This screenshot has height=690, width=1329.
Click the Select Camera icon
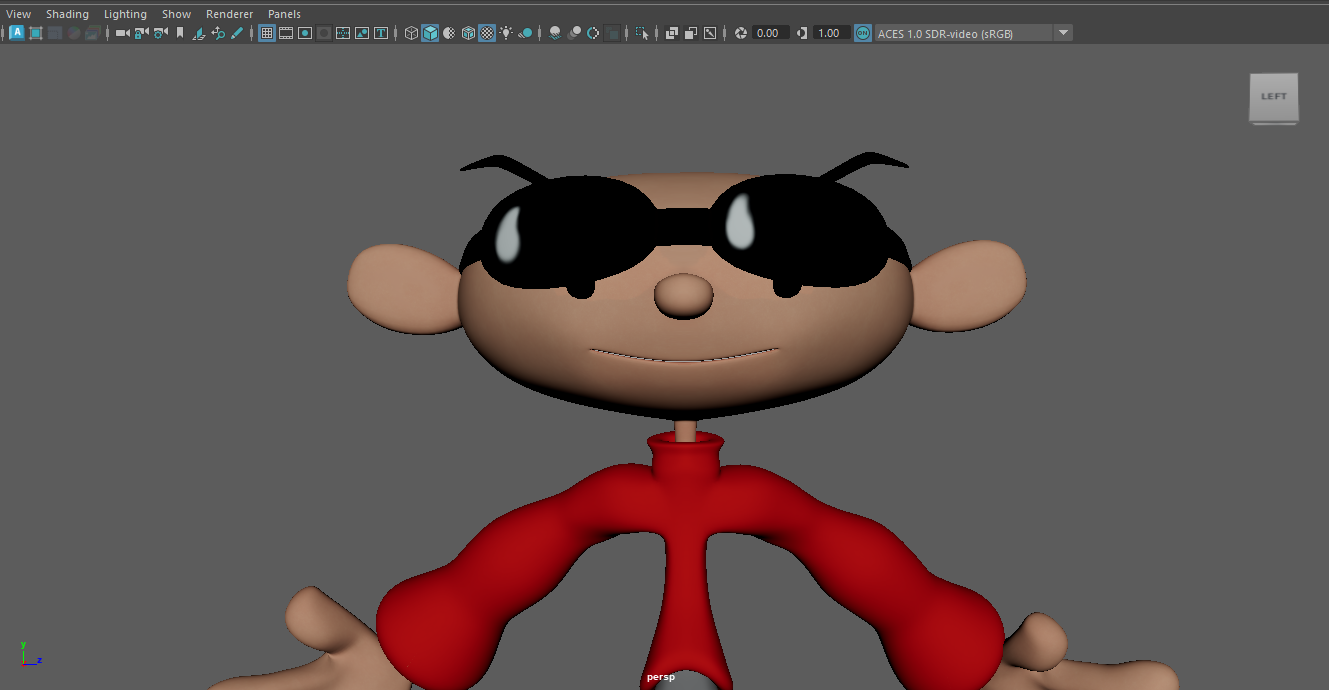click(x=123, y=33)
